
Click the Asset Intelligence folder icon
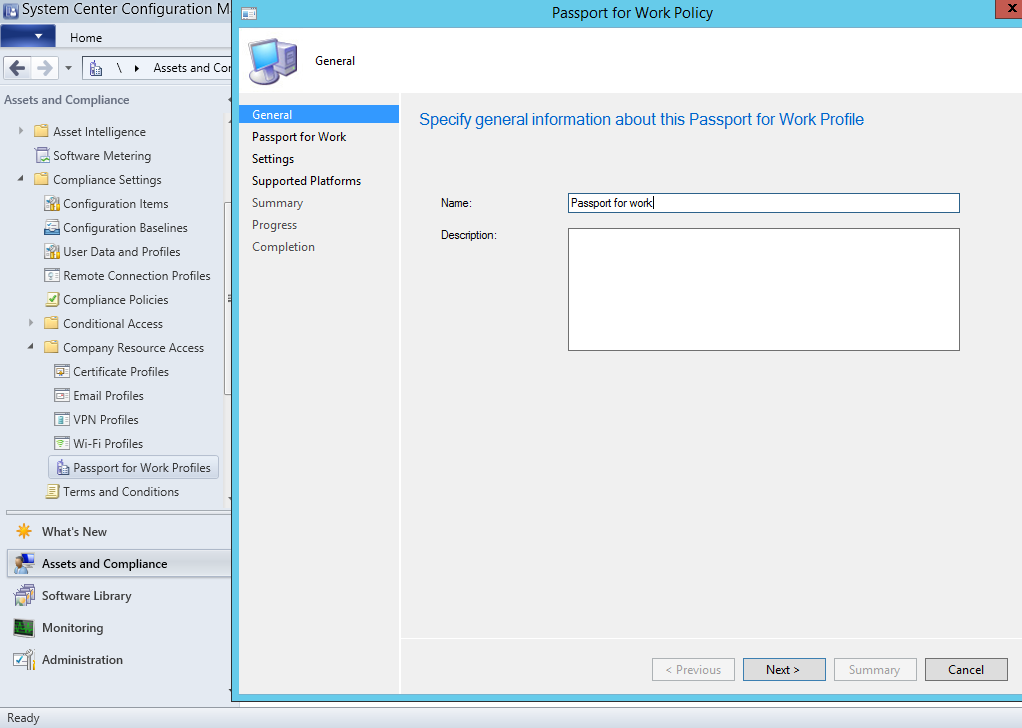click(41, 131)
